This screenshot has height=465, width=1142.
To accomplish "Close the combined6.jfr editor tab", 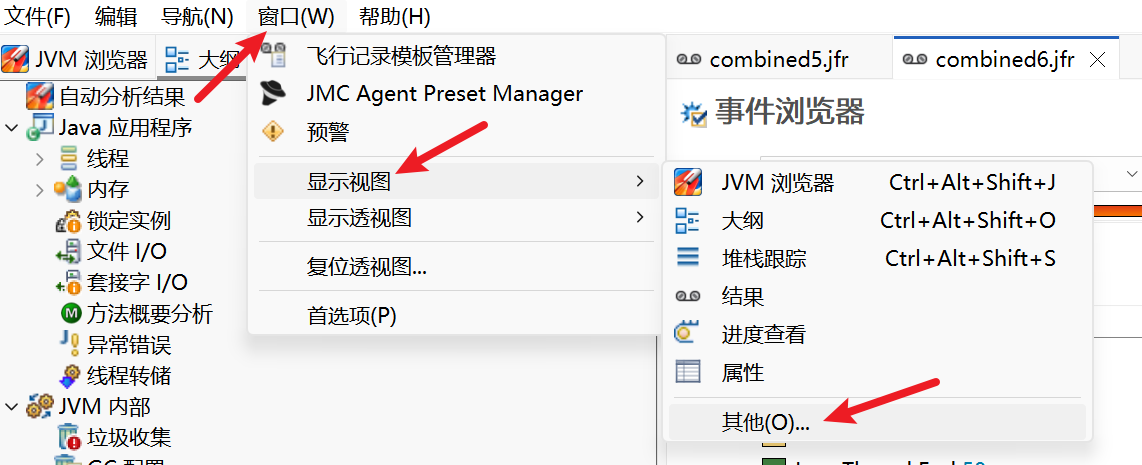I will [x=1097, y=60].
